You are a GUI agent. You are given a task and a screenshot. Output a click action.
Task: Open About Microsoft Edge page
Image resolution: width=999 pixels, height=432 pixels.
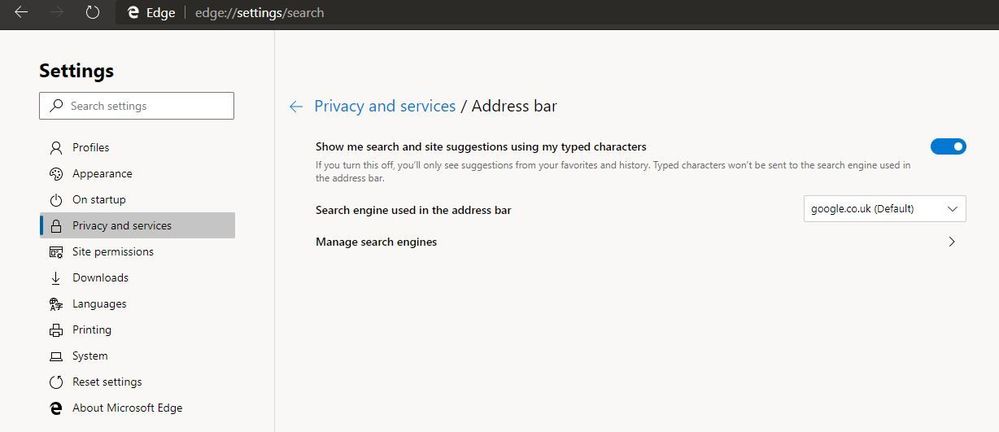(x=137, y=408)
